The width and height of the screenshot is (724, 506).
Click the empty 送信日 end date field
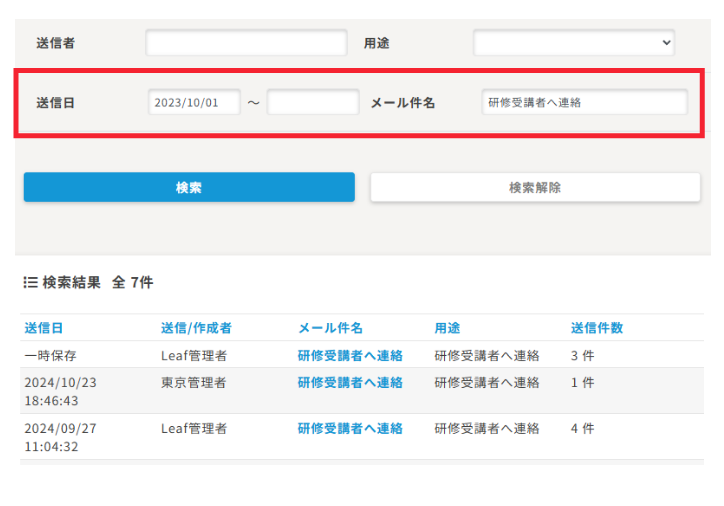tap(313, 102)
